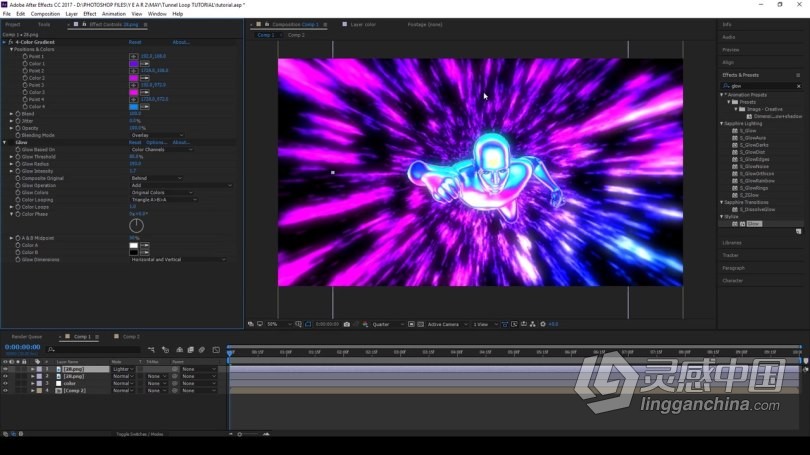Click the create new animation preset icon
Screen dimensions: 810x455
tap(799, 231)
